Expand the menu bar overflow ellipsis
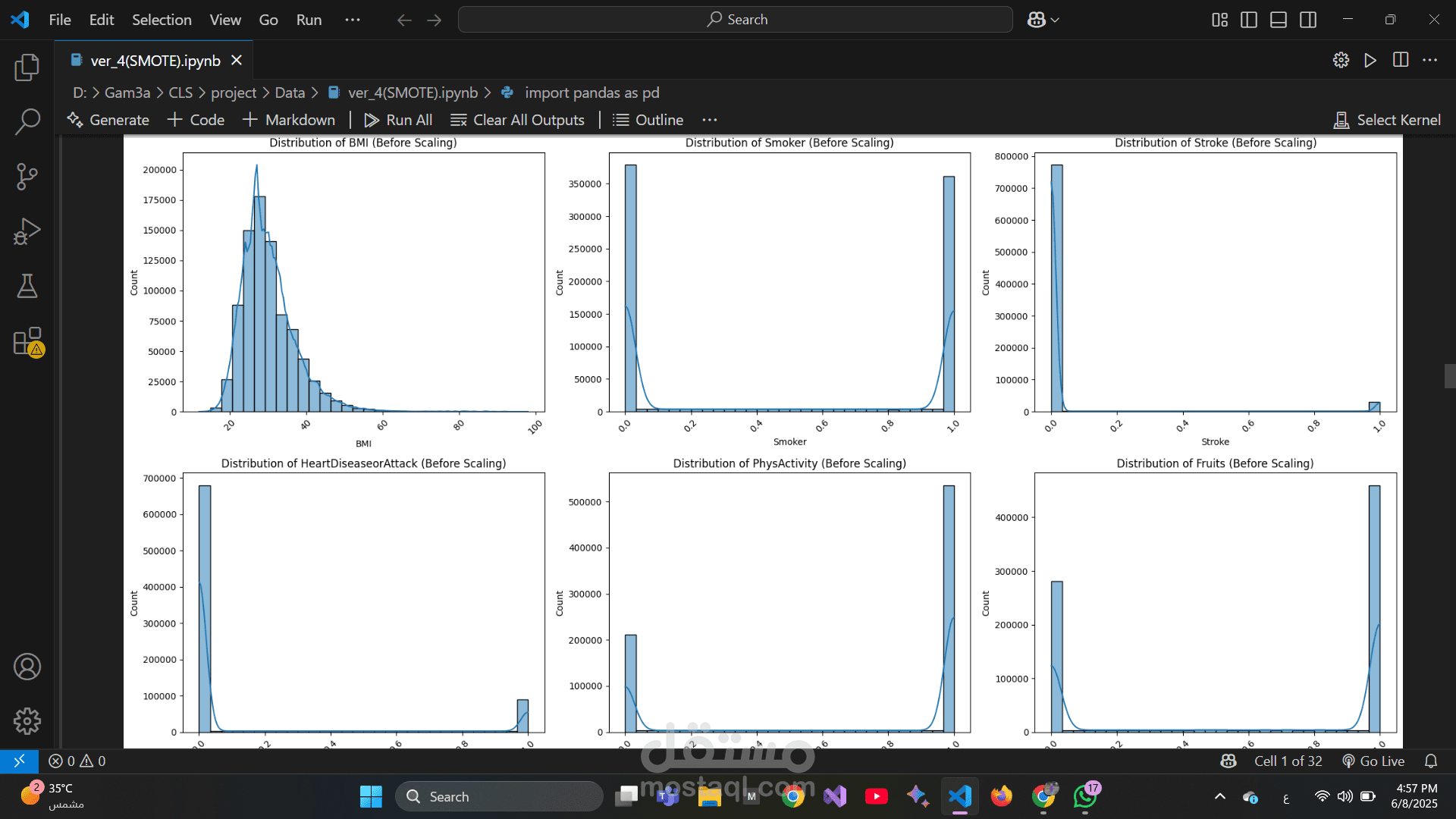Image resolution: width=1456 pixels, height=819 pixels. 353,20
